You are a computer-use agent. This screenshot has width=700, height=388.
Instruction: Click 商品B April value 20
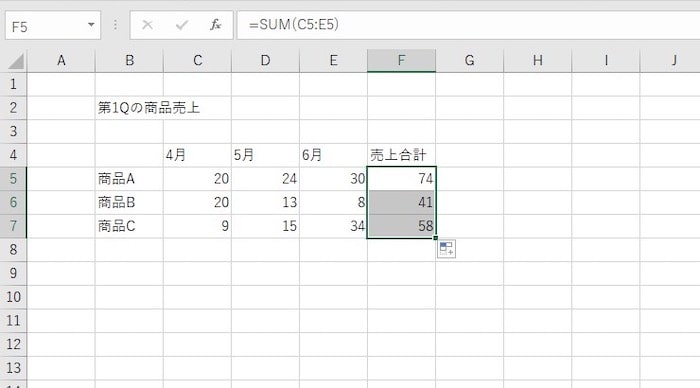[x=197, y=202]
